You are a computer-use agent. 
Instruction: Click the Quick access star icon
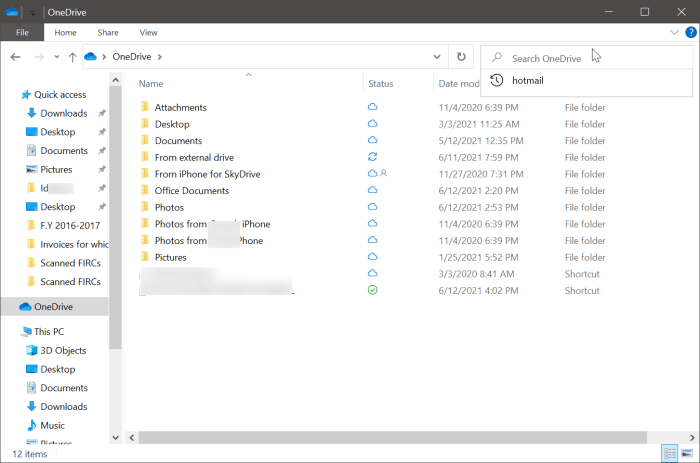[26, 95]
